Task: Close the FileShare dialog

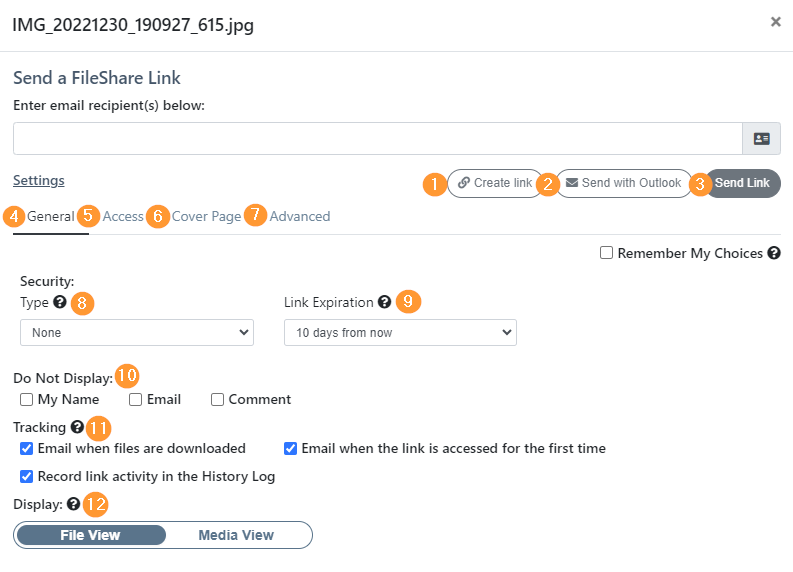Action: [x=775, y=21]
